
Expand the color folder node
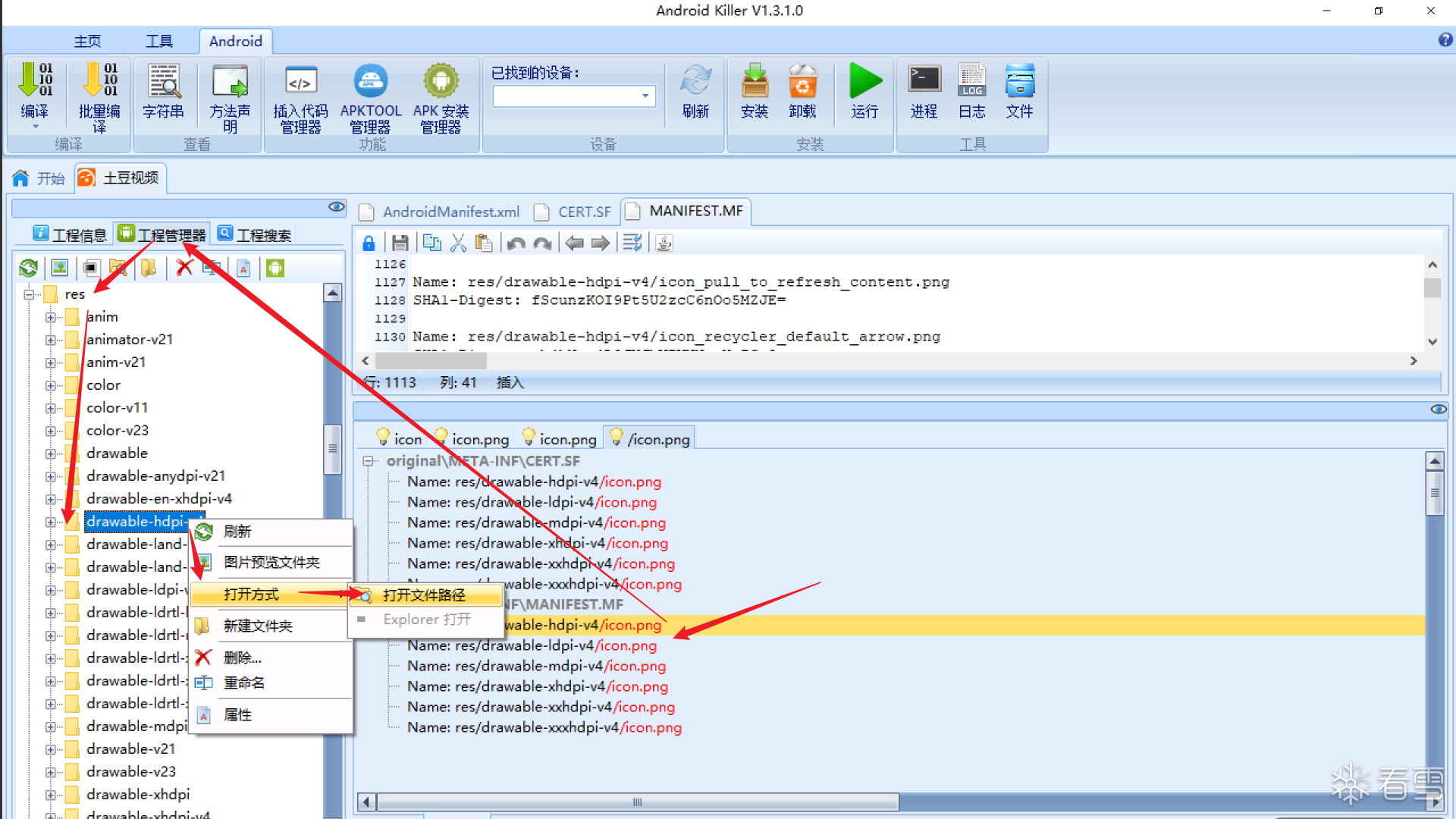[50, 385]
